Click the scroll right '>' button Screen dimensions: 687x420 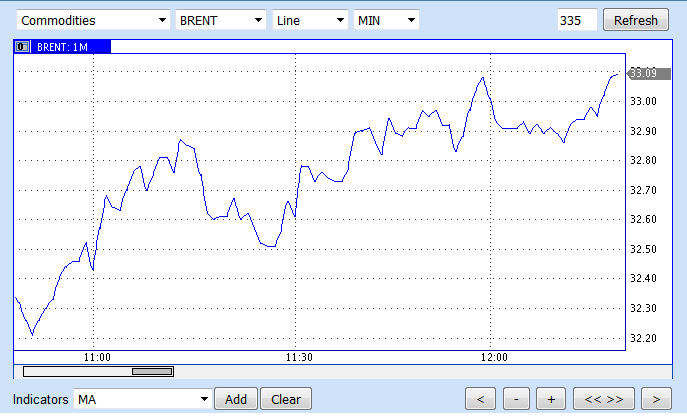click(656, 399)
